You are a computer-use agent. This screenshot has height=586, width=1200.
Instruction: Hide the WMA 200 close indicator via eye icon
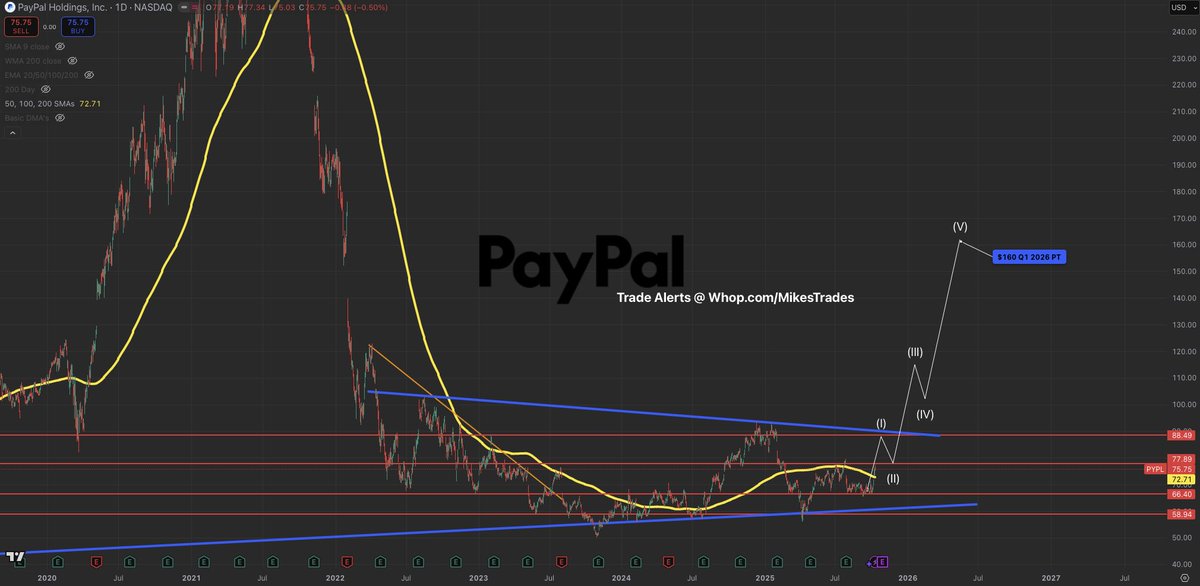[72, 60]
